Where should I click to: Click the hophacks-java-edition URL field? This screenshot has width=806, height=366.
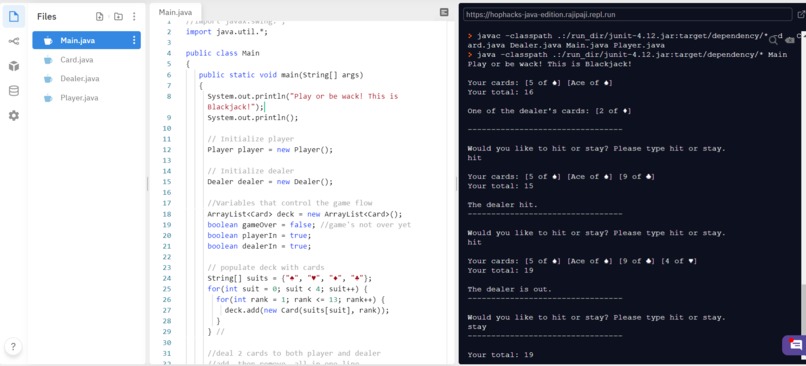click(627, 14)
